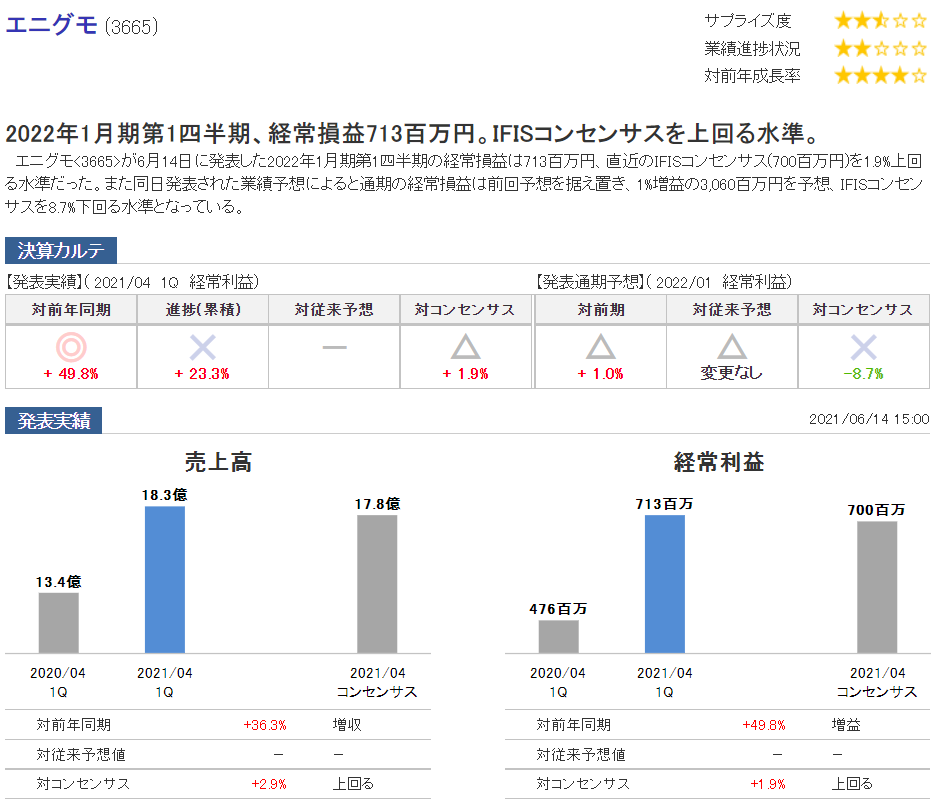The image size is (936, 805).
Task: Click the gray 476百万 profit bar
Action: point(559,637)
